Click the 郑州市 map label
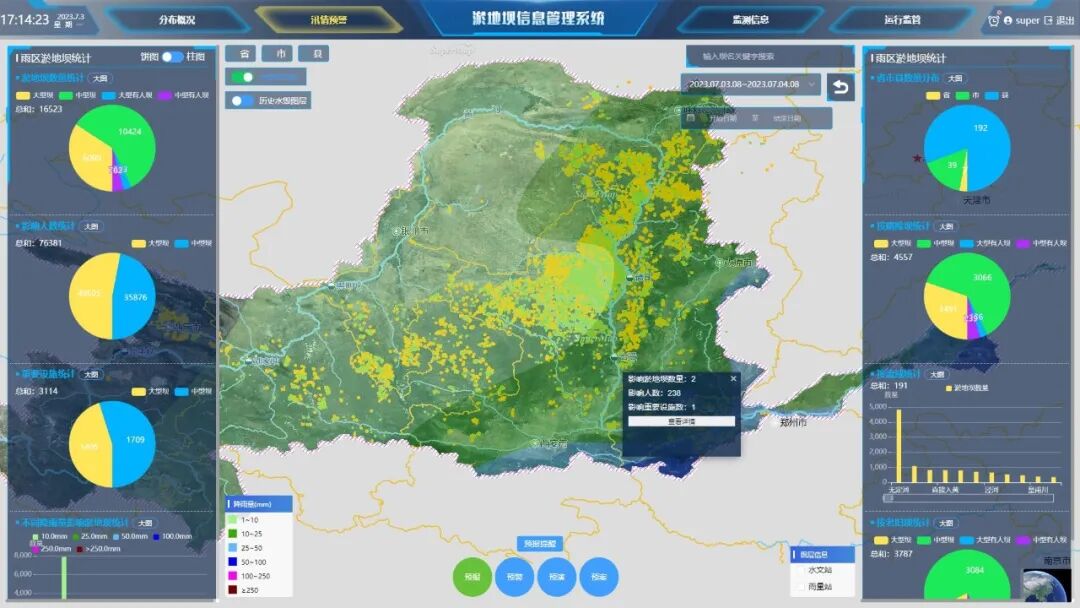The height and width of the screenshot is (608, 1080). tap(793, 423)
